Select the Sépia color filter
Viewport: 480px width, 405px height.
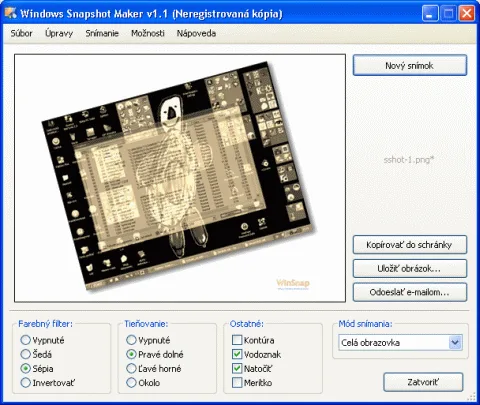37,368
